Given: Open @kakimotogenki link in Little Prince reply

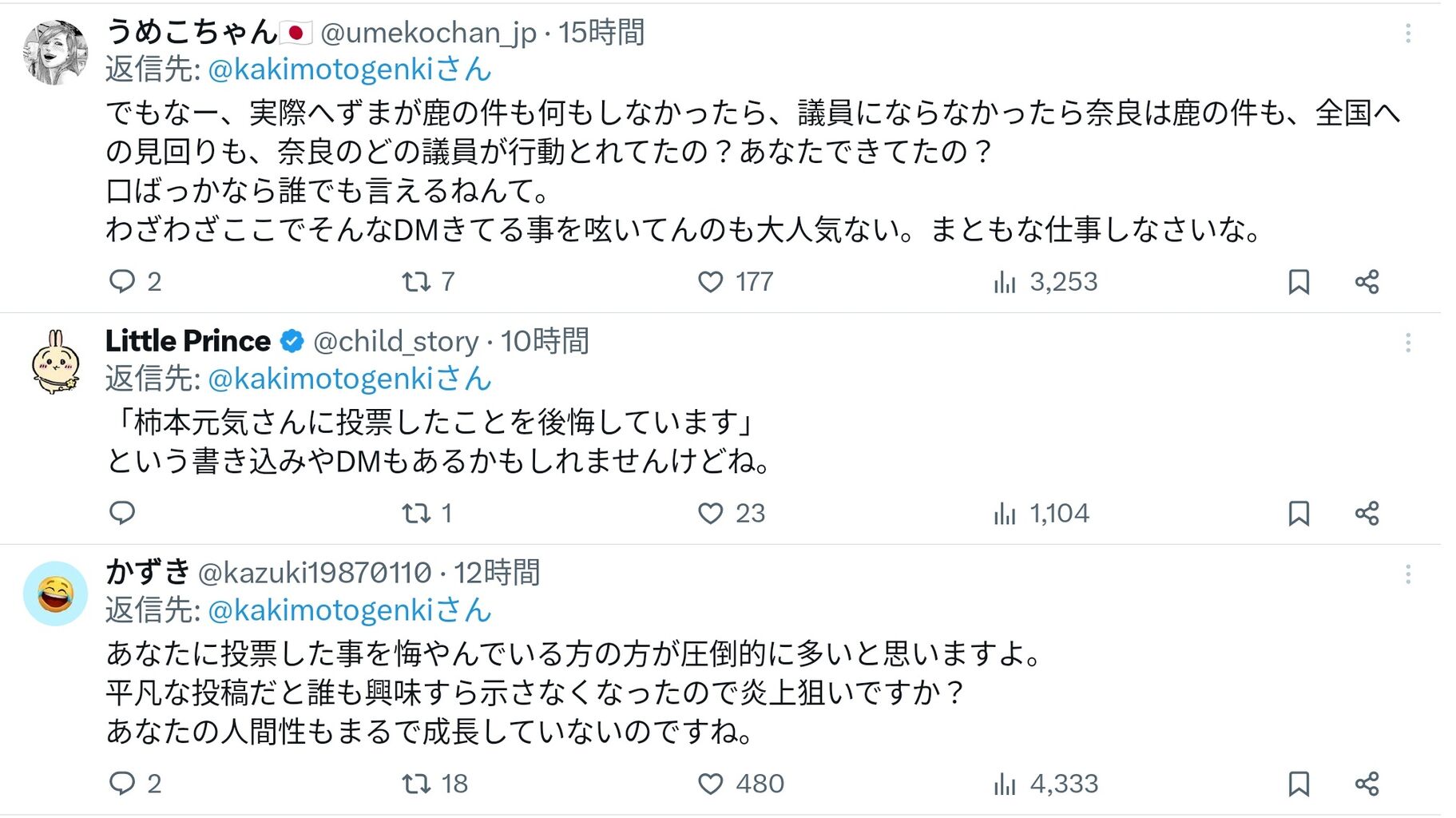Looking at the screenshot, I should point(348,379).
